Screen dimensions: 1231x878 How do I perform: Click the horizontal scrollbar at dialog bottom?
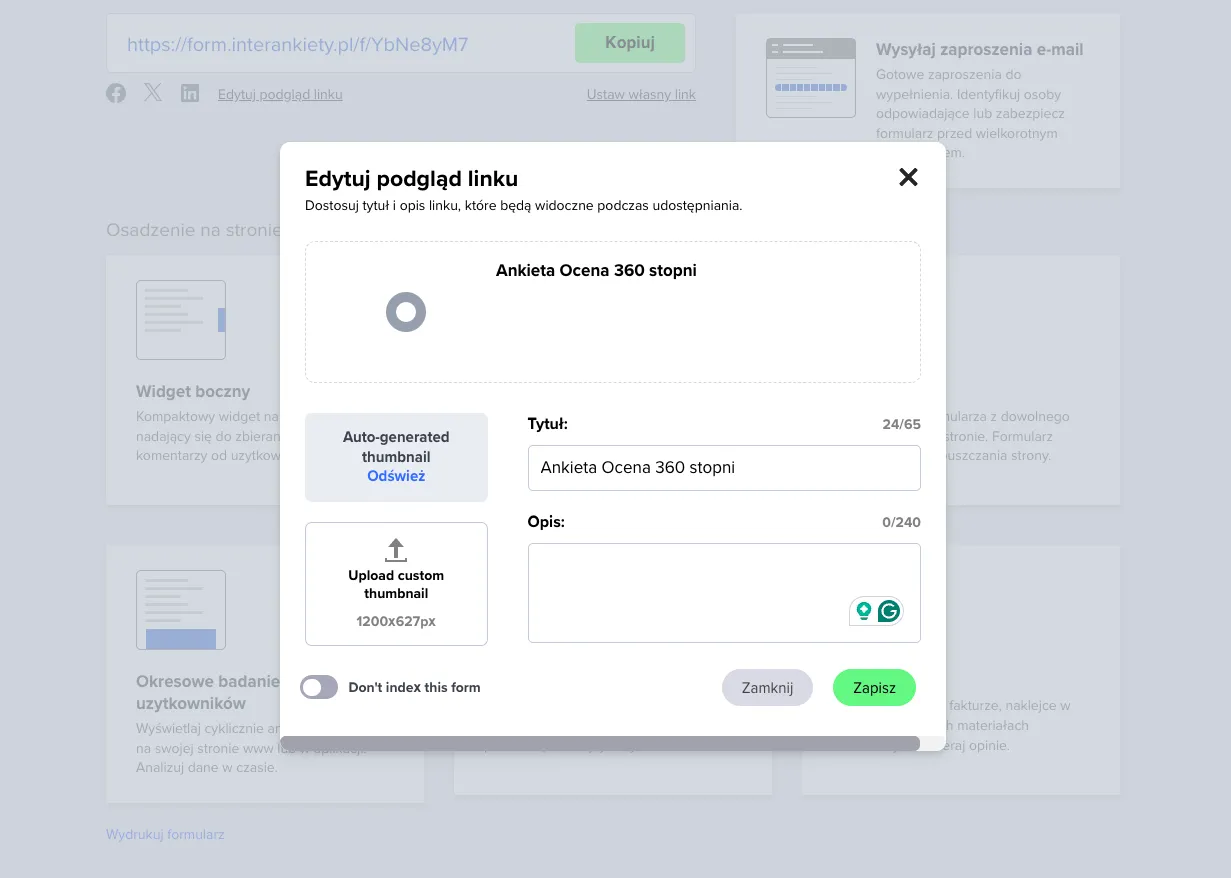click(x=600, y=743)
